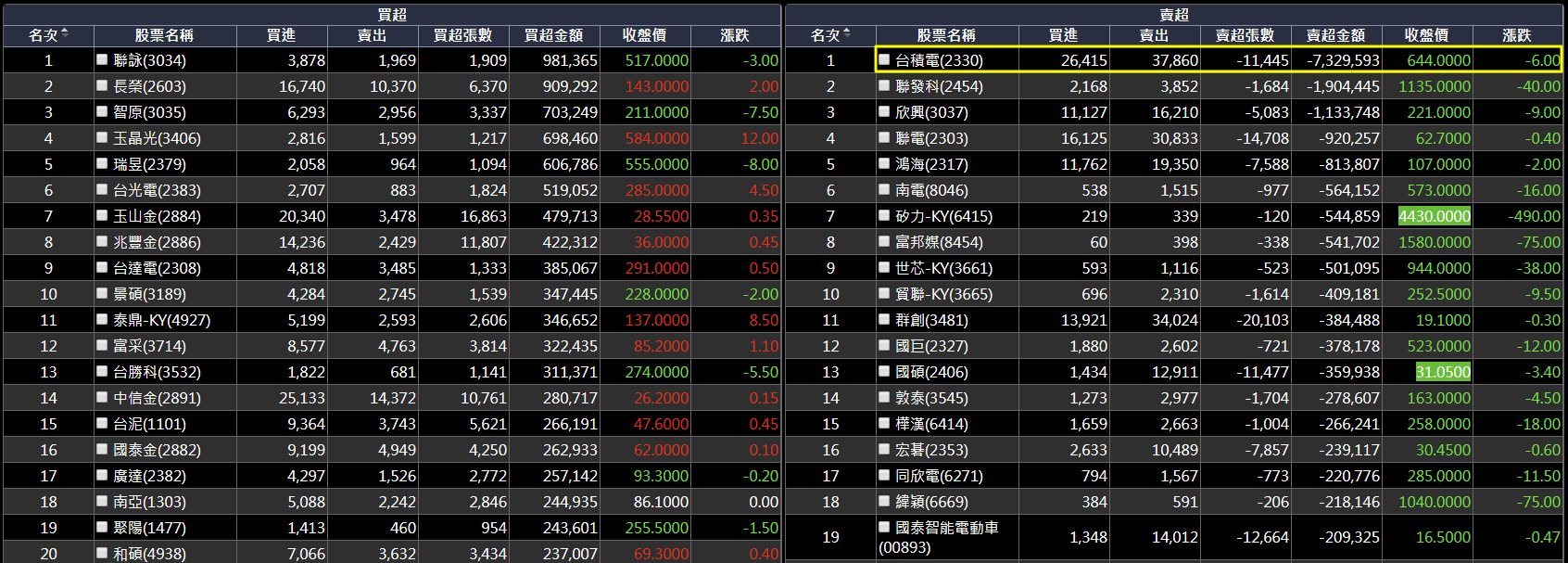
Task: Open stock 貿聯-KY(3665)
Action: [943, 294]
